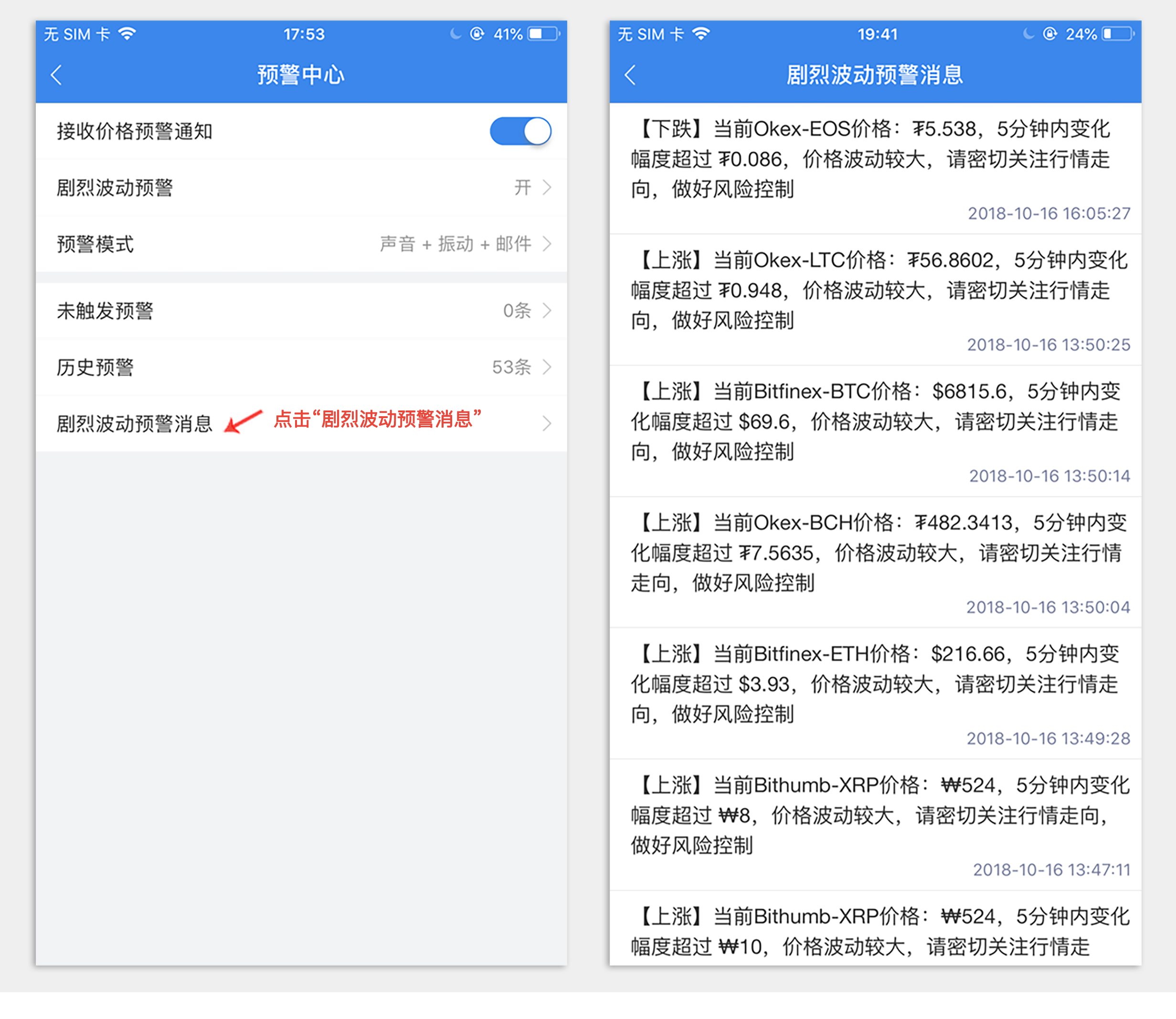The image size is (1176, 1019).
Task: Click the 53条 count value
Action: (x=511, y=367)
